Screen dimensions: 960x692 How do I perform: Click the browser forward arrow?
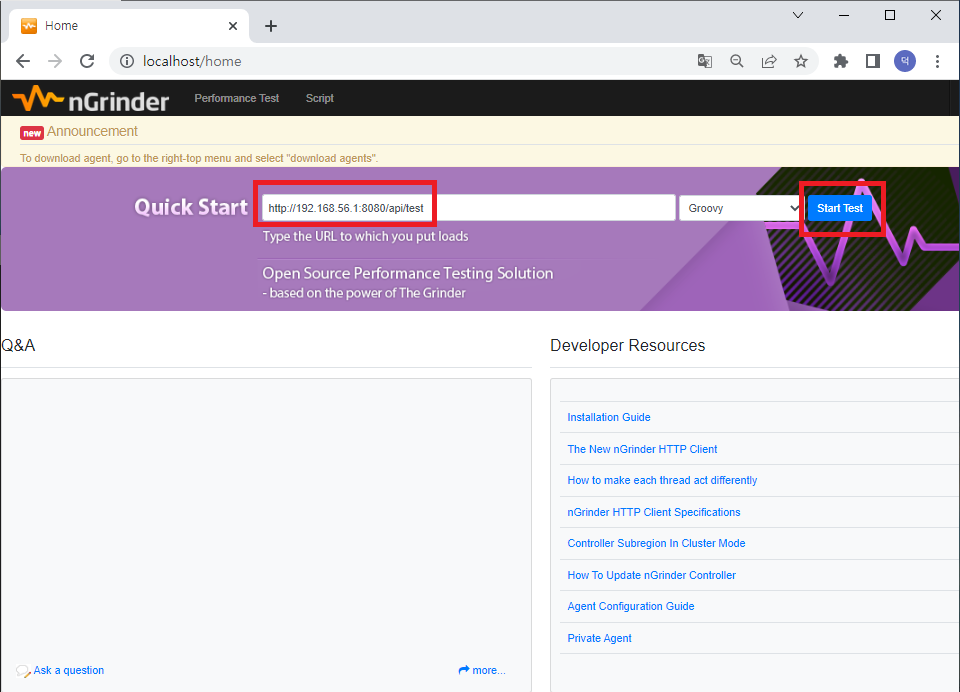point(55,61)
